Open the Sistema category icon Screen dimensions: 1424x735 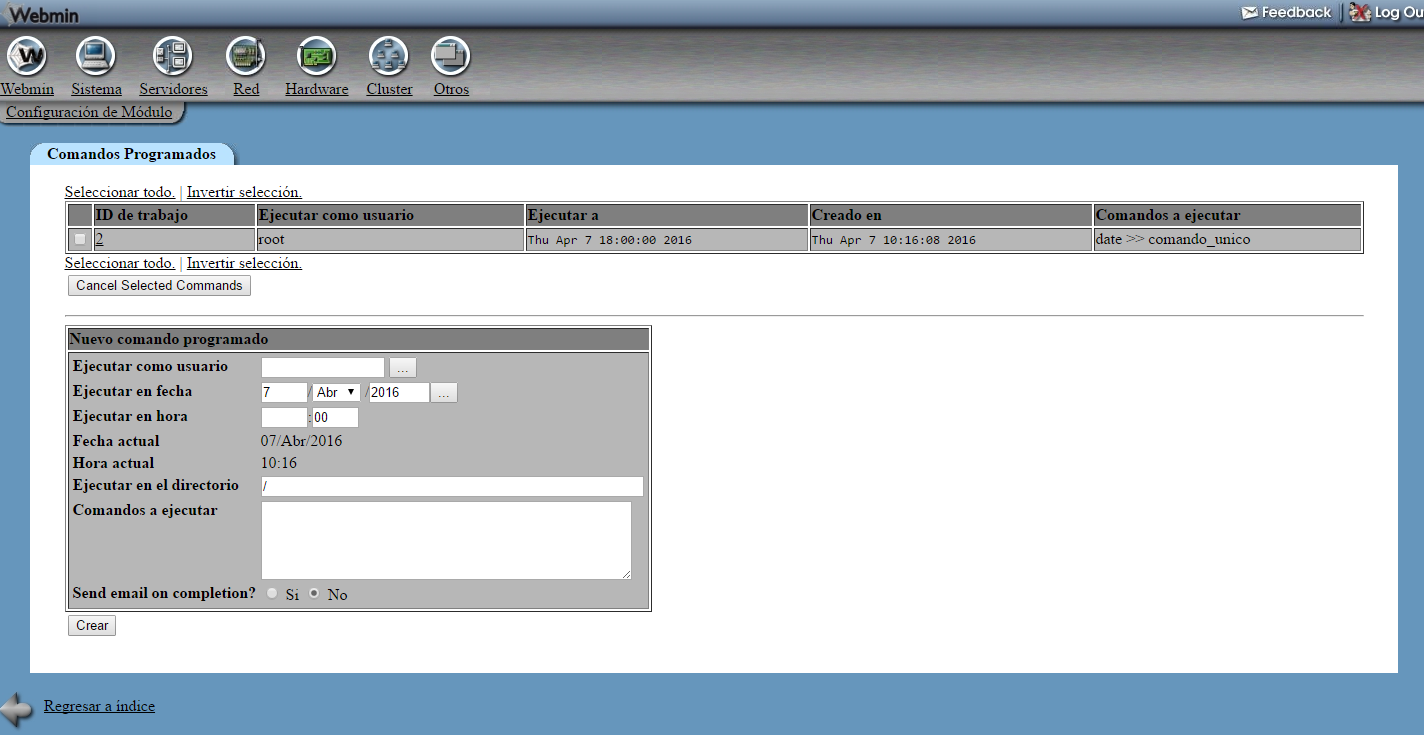click(96, 56)
